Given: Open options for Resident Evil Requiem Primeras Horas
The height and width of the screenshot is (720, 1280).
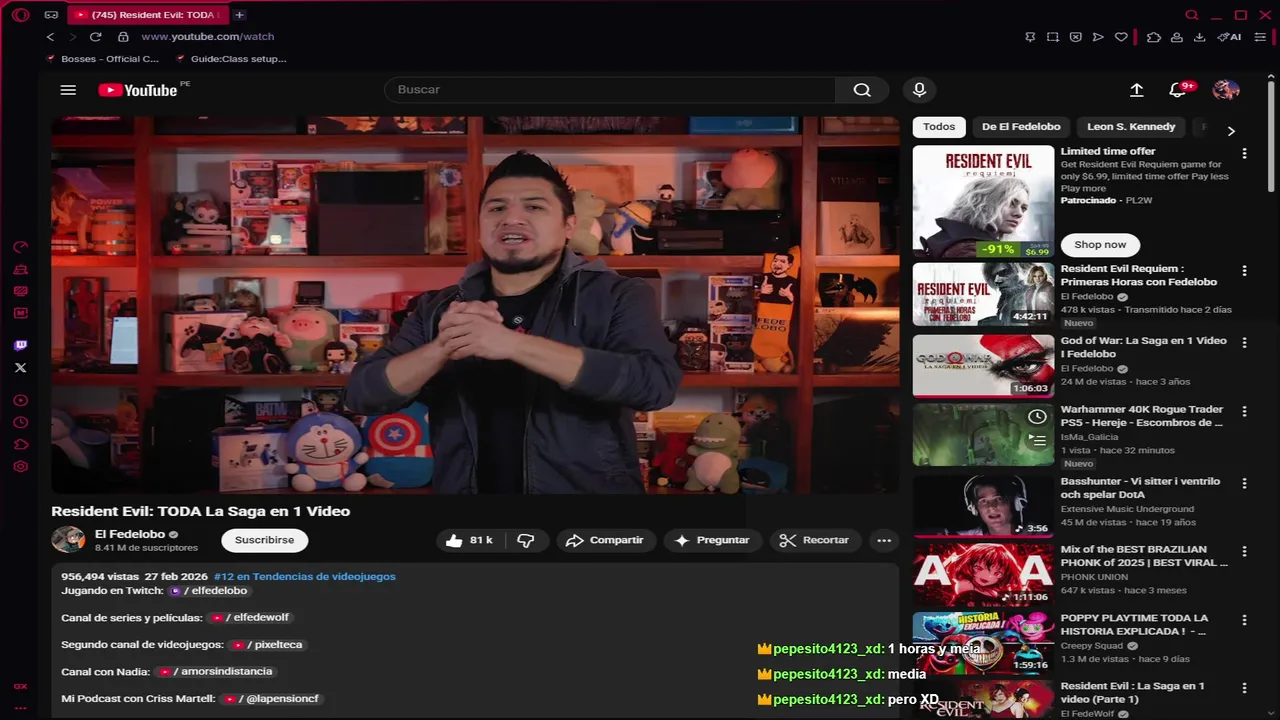Looking at the screenshot, I should [x=1245, y=271].
